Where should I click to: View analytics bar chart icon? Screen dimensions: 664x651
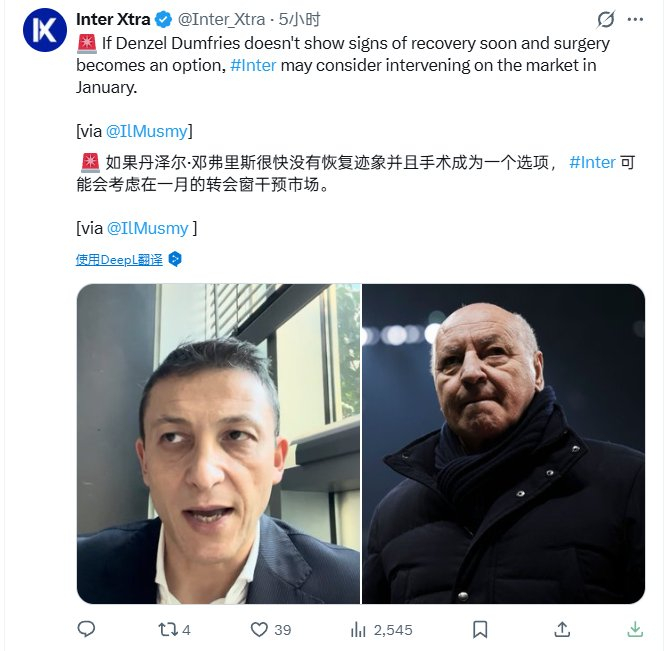[x=358, y=629]
